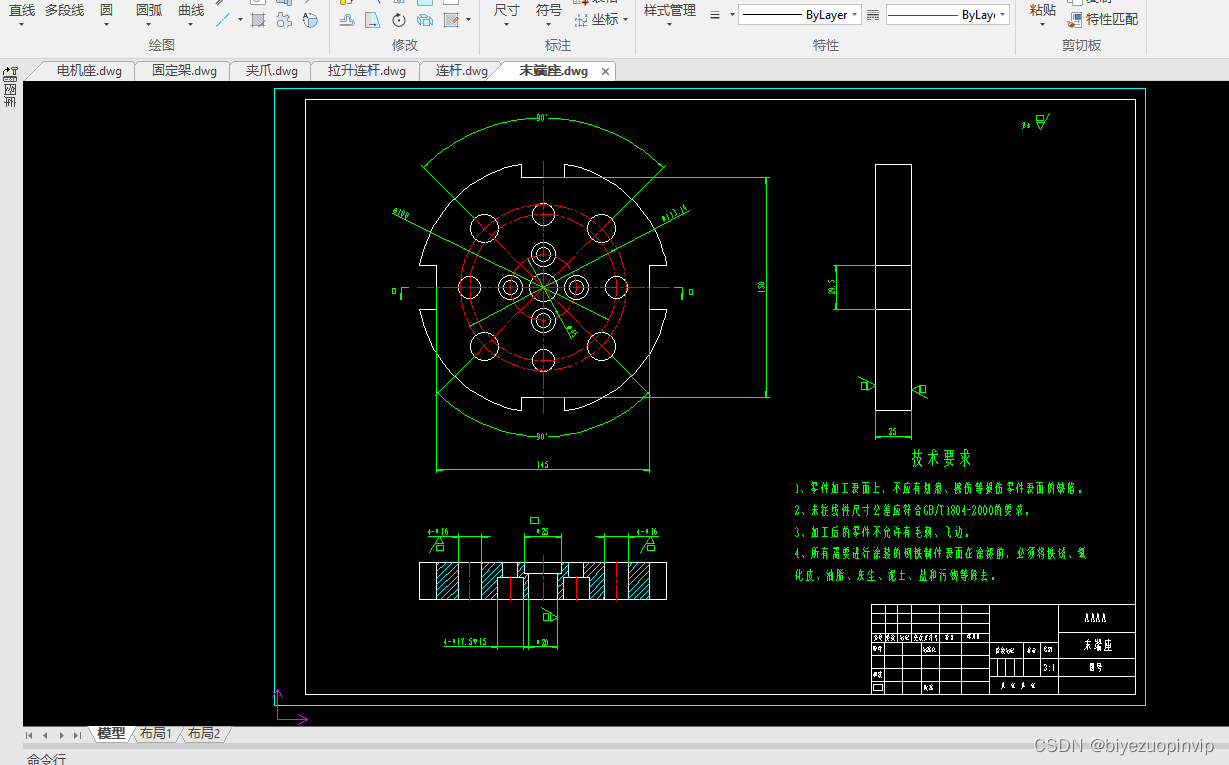This screenshot has height=765, width=1229.
Task: Open the hatch pattern tool
Action: [258, 19]
